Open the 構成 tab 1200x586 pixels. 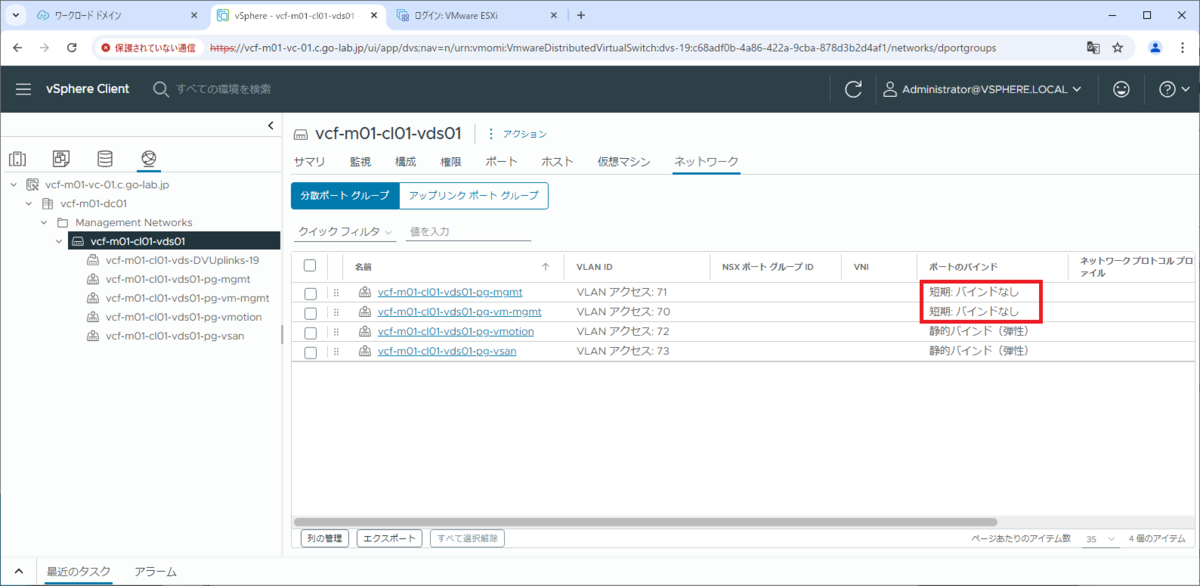click(406, 161)
